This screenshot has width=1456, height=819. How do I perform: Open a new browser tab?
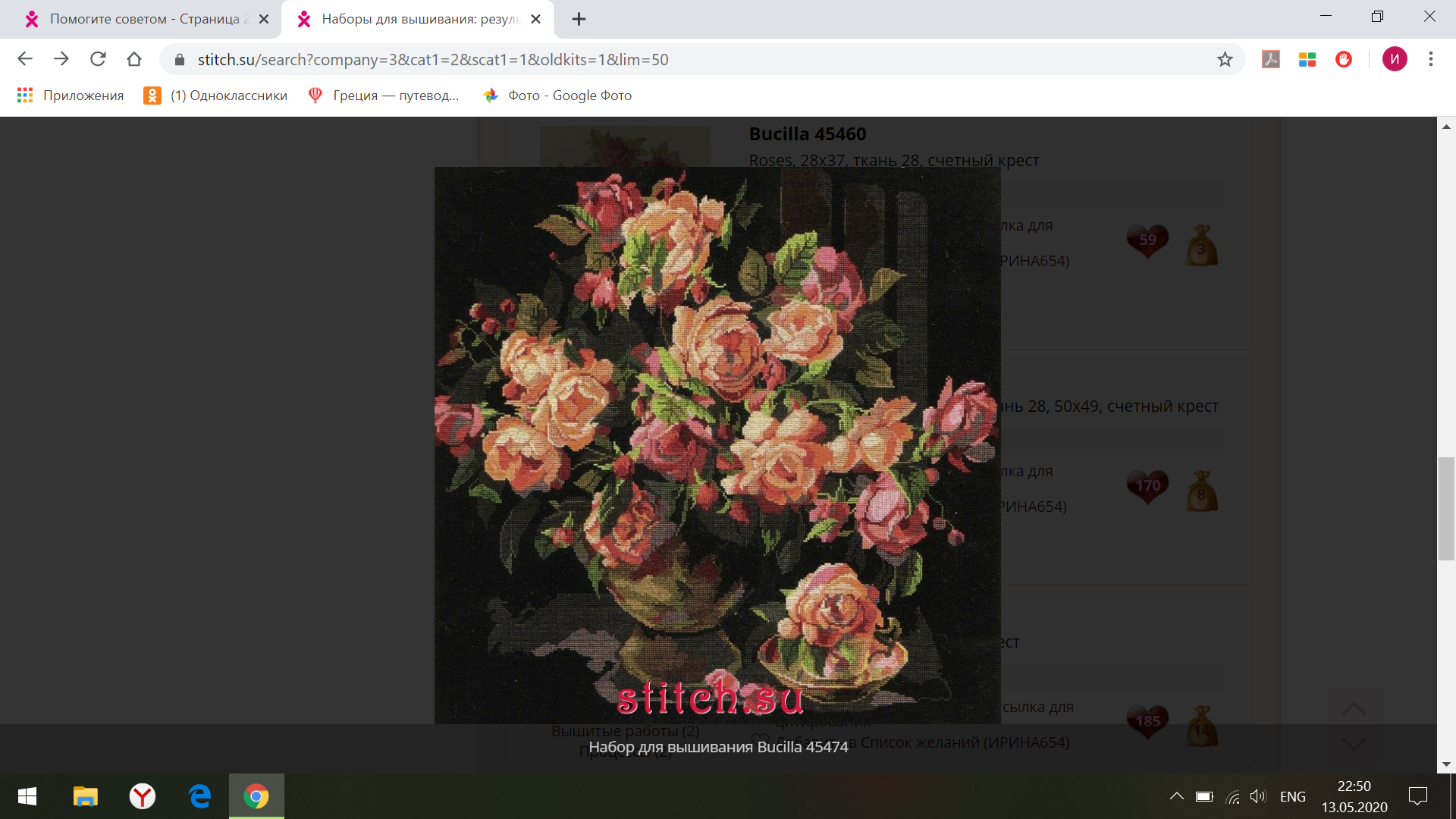point(579,19)
